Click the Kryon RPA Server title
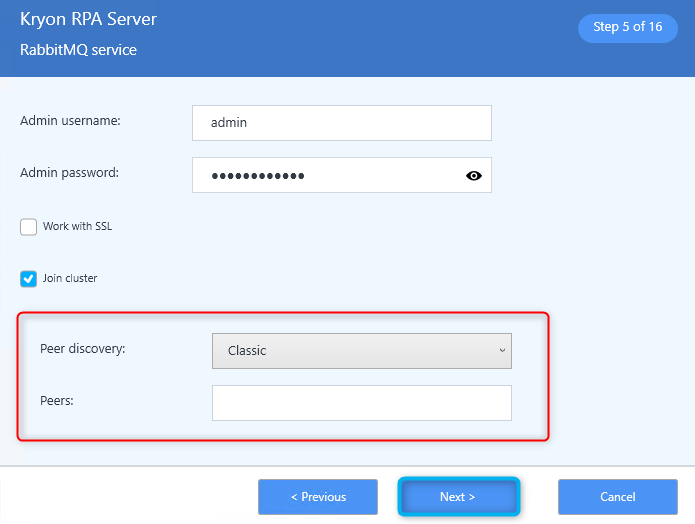The image size is (695, 524). [88, 20]
